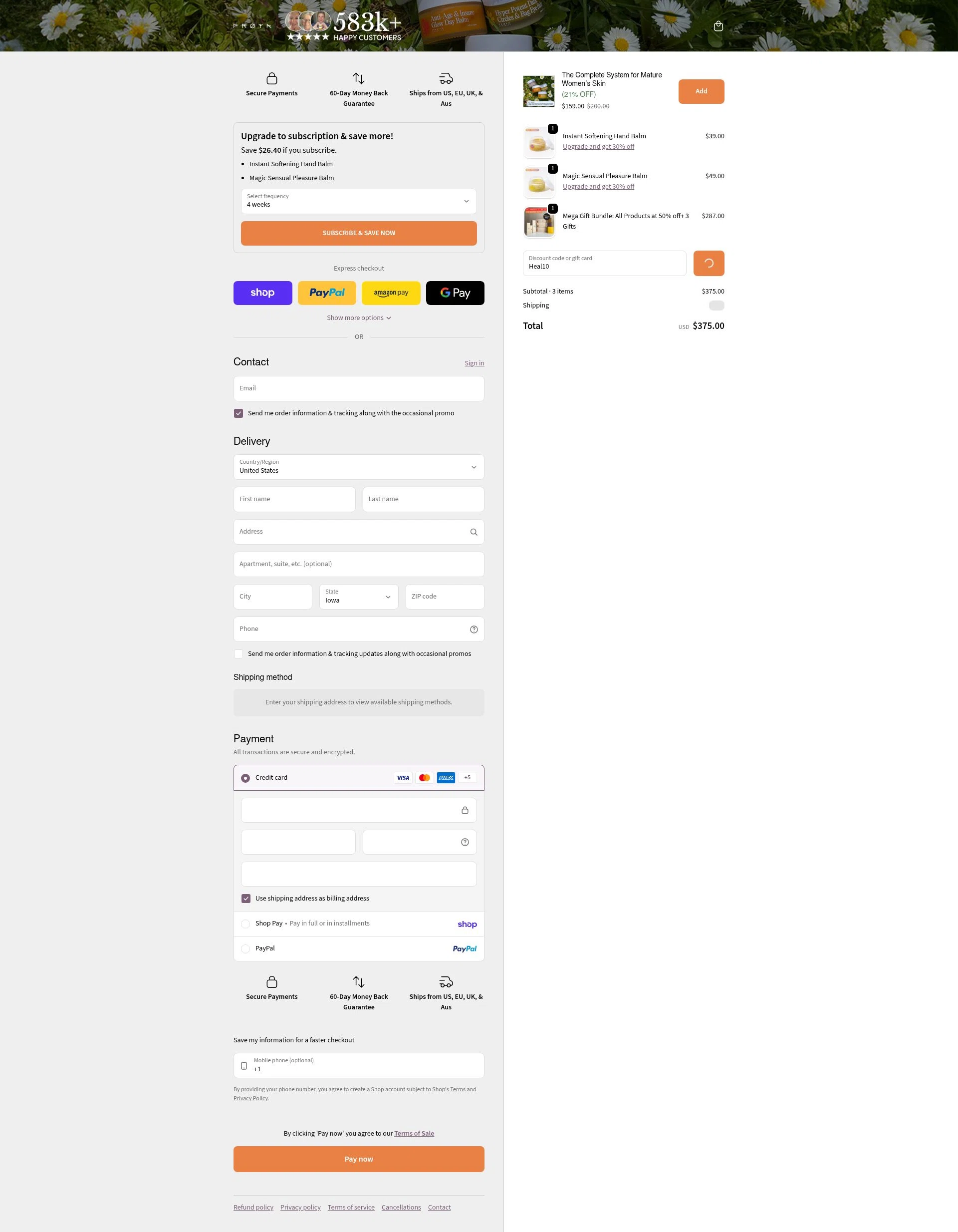Expand Show more options
958x1232 pixels.
(359, 317)
